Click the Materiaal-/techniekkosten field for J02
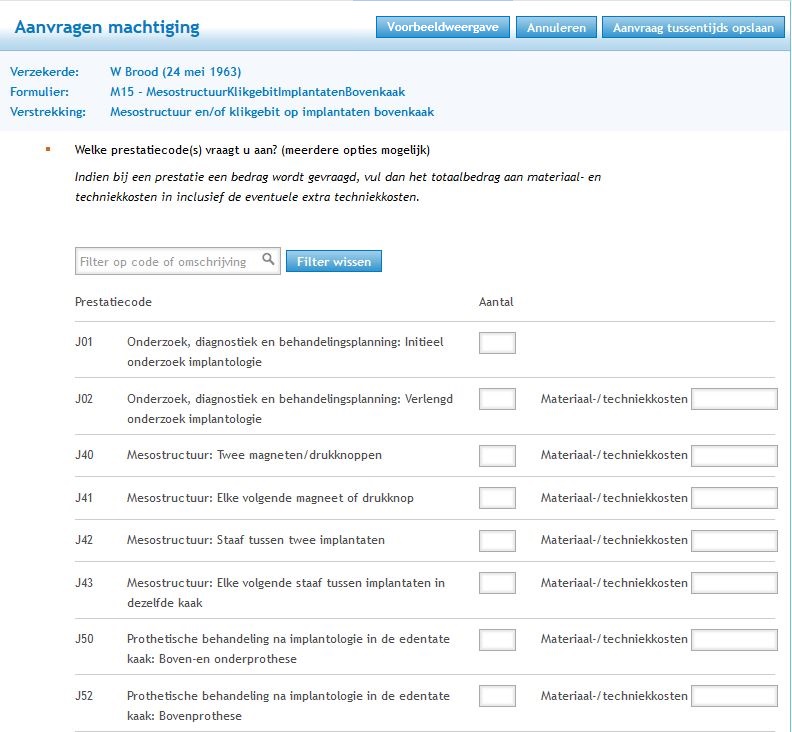Image resolution: width=792 pixels, height=732 pixels. tap(734, 399)
